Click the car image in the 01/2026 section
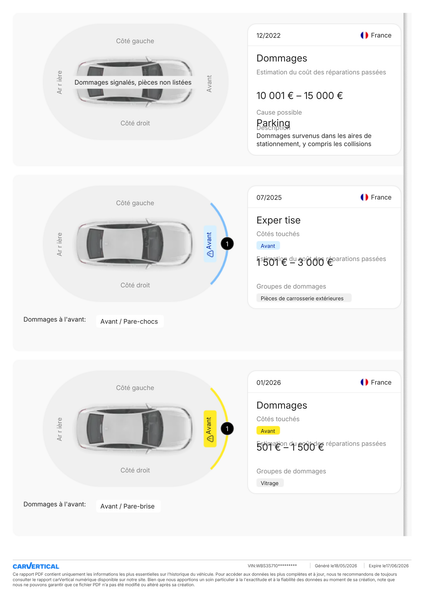Image resolution: width=424 pixels, height=600 pixels. [134, 429]
